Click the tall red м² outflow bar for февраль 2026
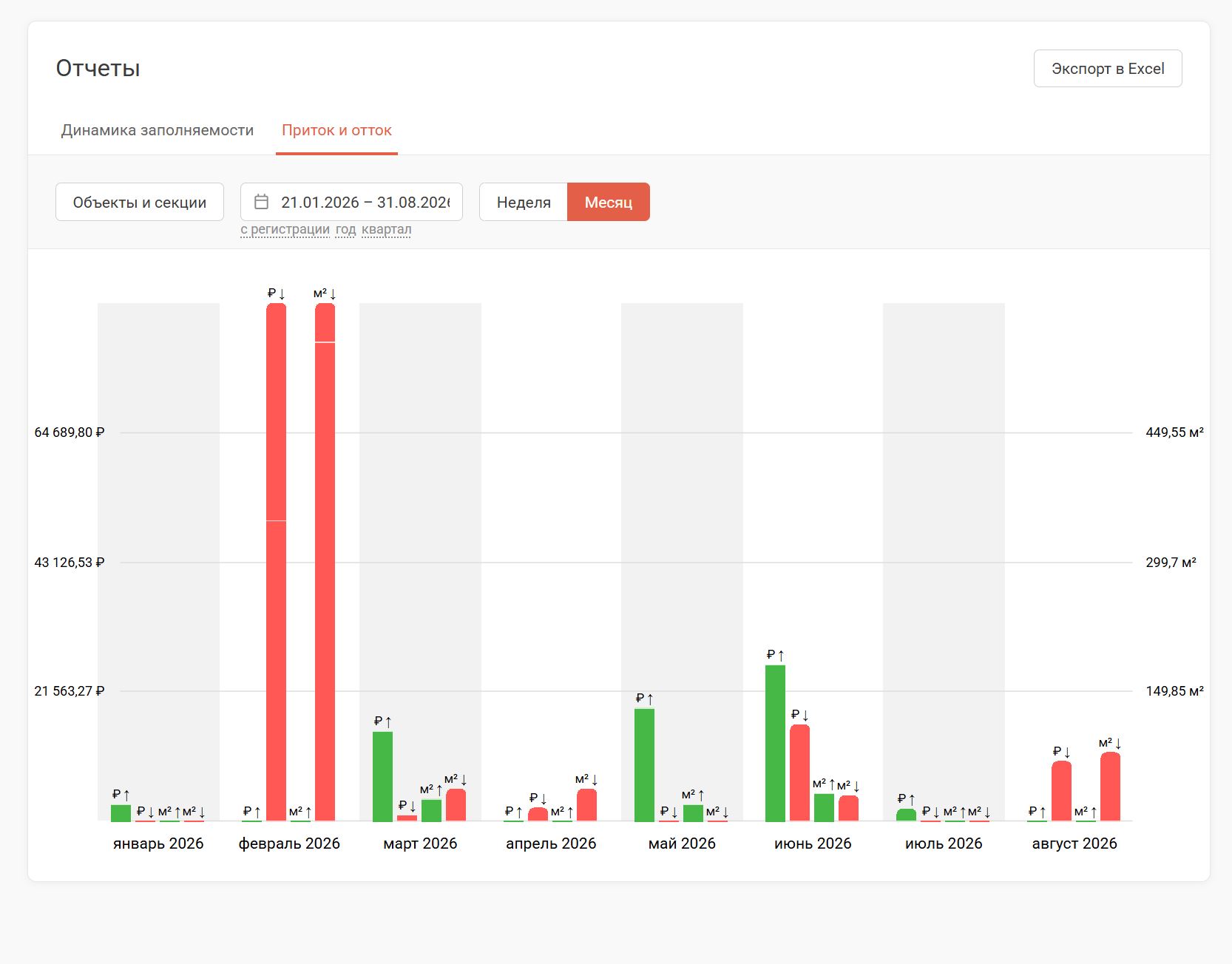 click(x=325, y=562)
